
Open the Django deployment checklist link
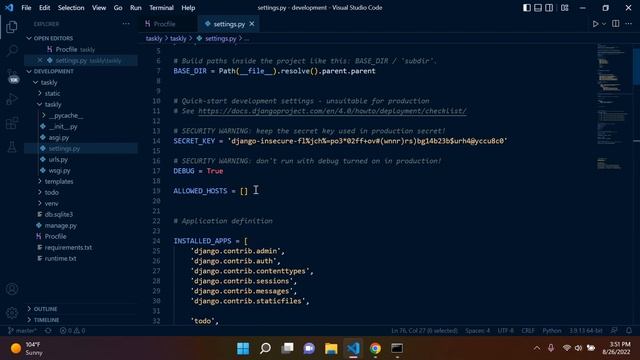coord(332,111)
